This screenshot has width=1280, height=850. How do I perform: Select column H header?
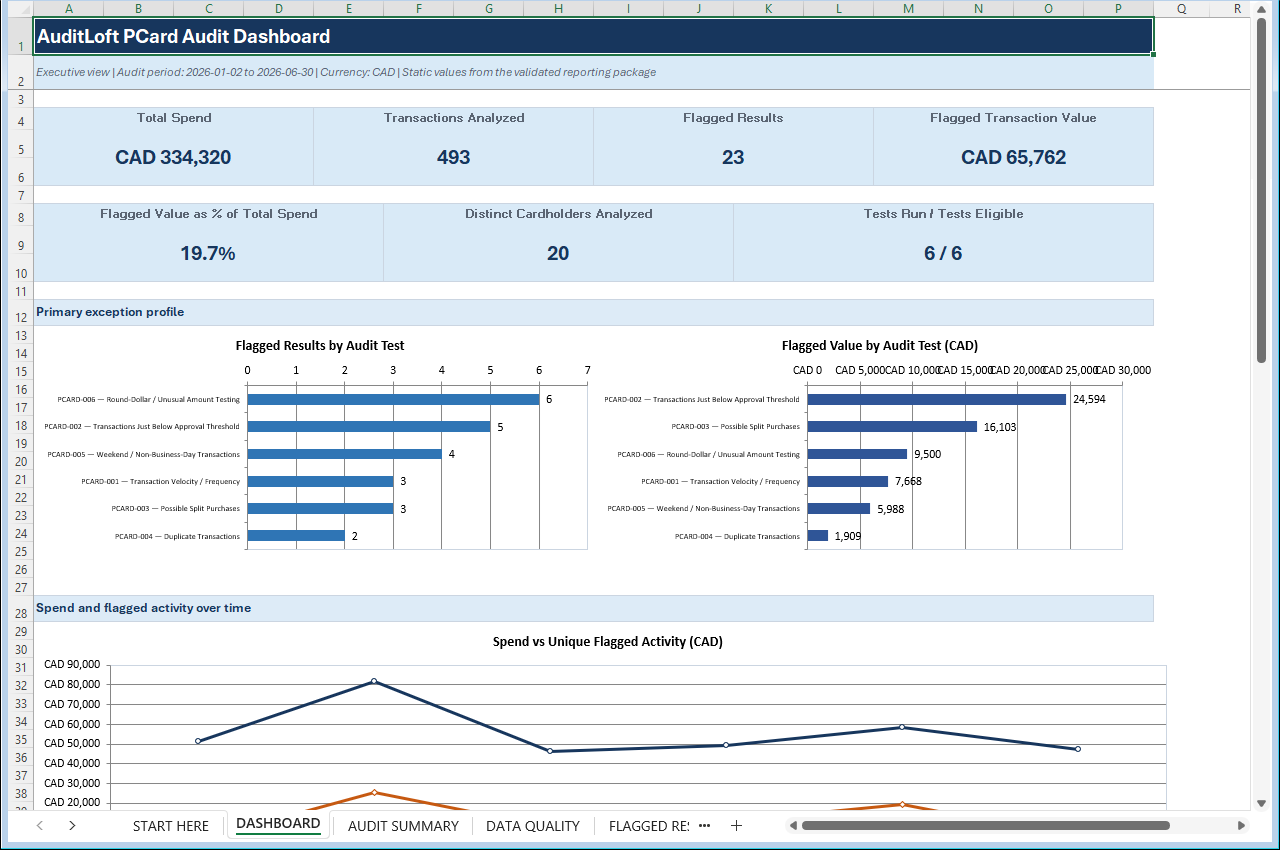pyautogui.click(x=558, y=8)
